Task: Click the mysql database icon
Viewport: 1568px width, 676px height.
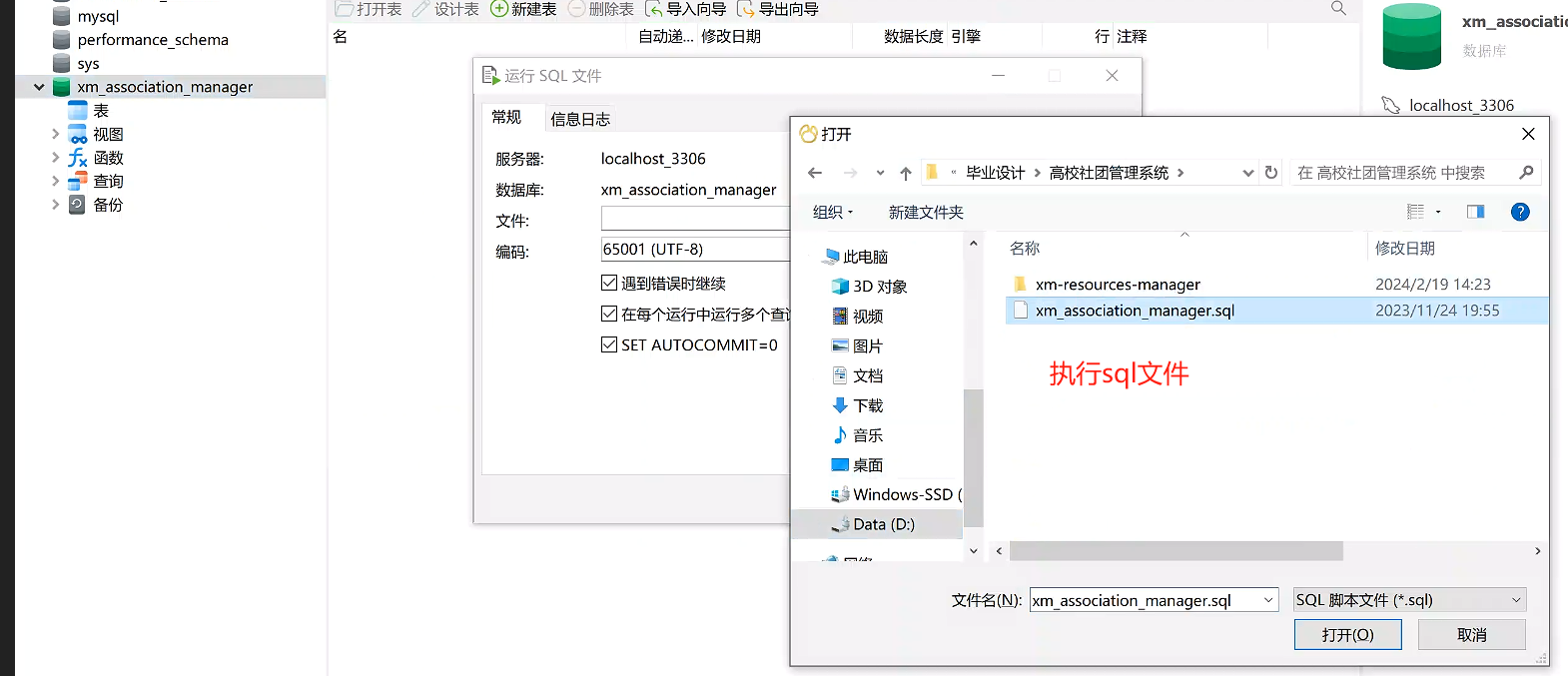Action: click(61, 16)
